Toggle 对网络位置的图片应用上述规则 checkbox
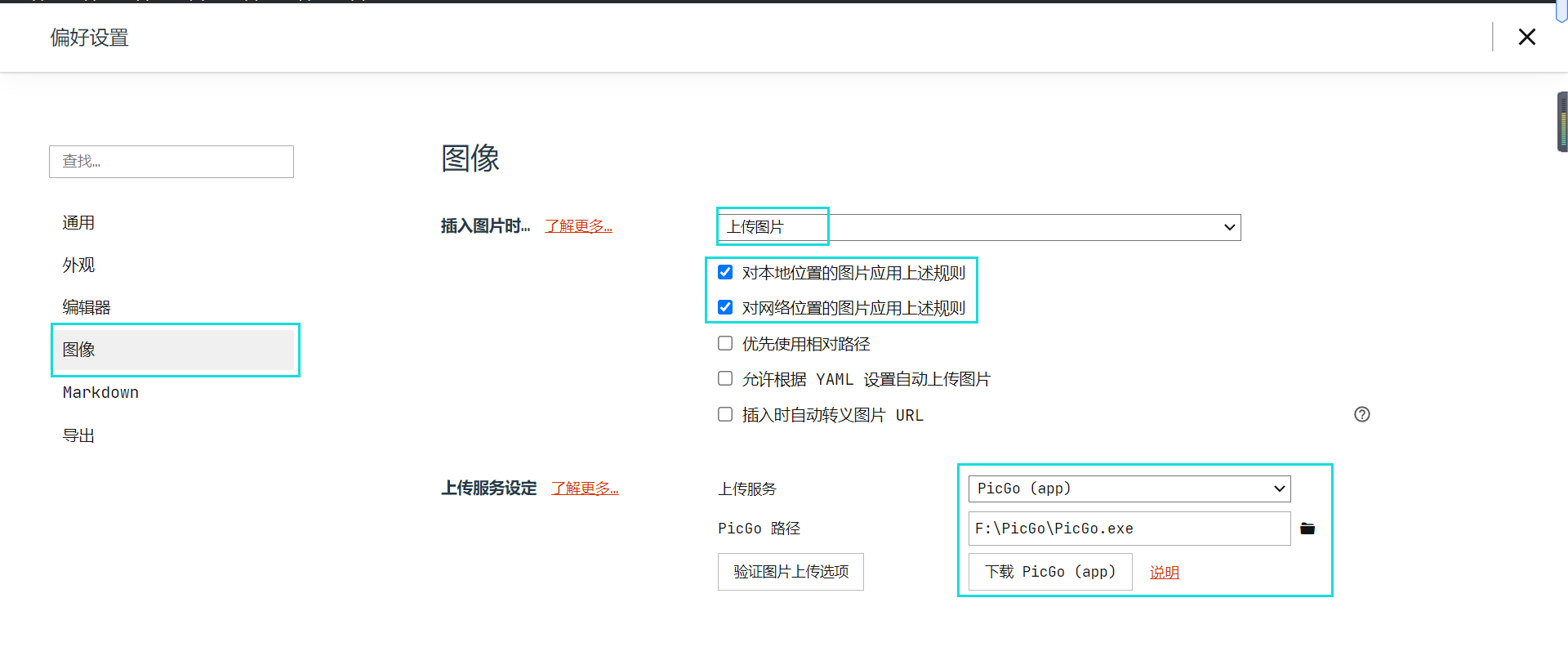The image size is (1568, 647). click(x=725, y=307)
